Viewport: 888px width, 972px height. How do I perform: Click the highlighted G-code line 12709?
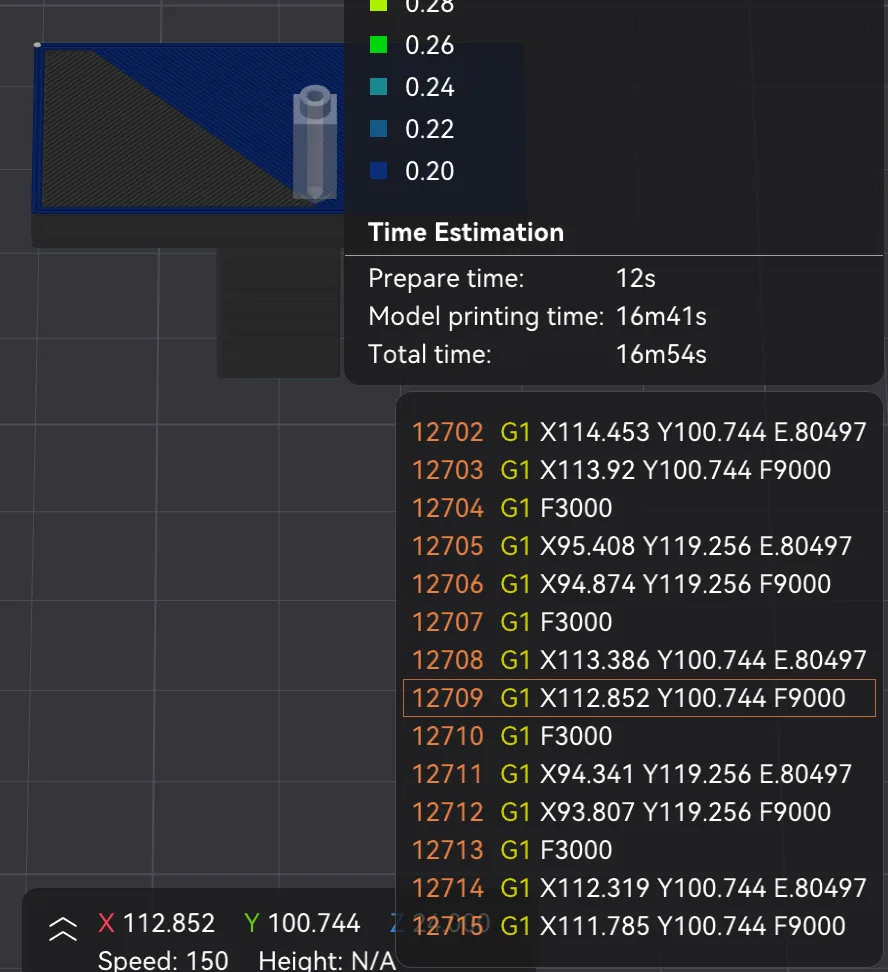tap(639, 698)
